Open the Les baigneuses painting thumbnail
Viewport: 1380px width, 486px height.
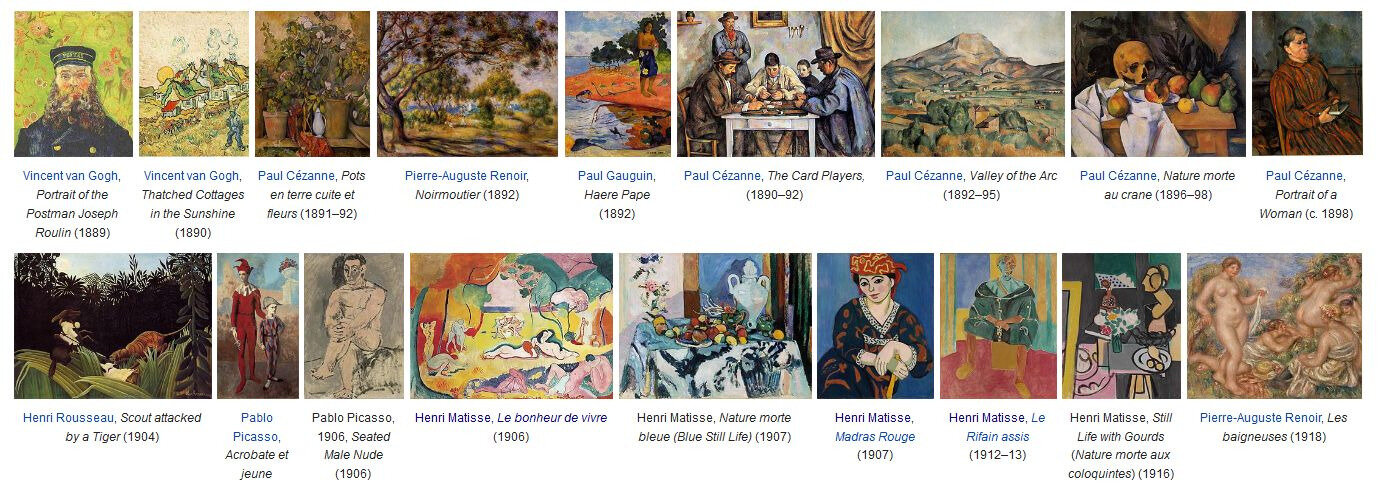pos(1274,326)
